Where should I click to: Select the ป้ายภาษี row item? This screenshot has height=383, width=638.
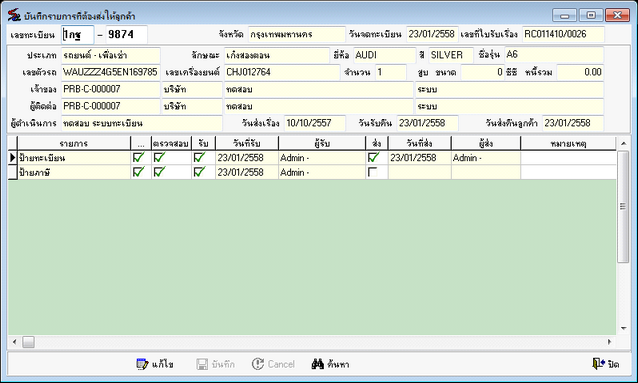click(x=74, y=172)
